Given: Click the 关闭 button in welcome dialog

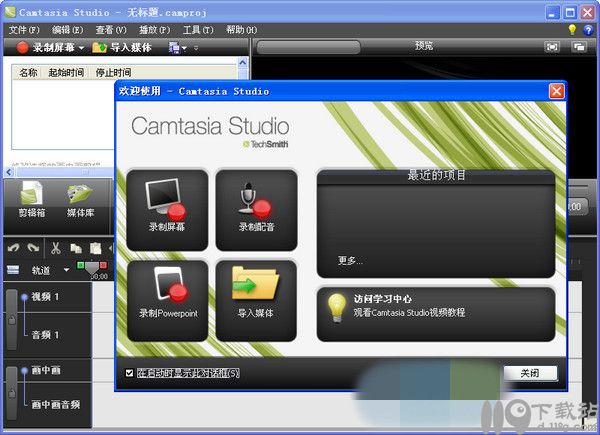Looking at the screenshot, I should pos(530,373).
